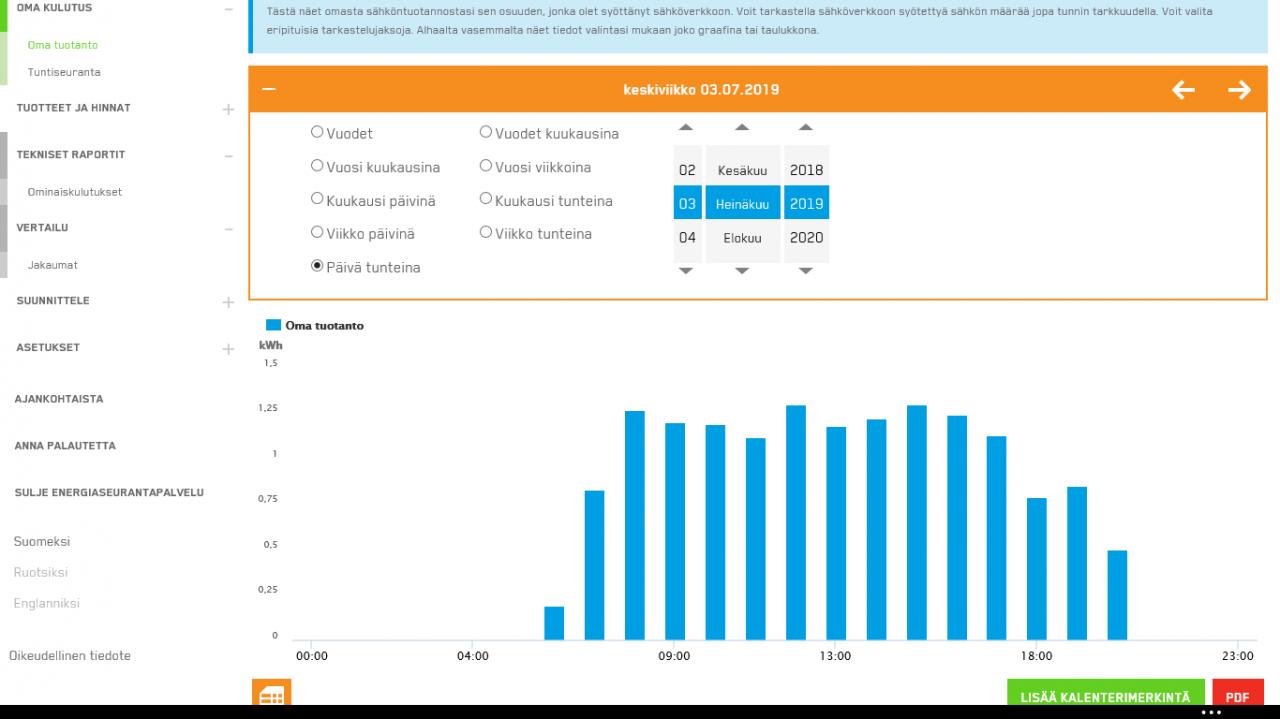1280x719 pixels.
Task: Switch language to Suomeksi
Action: coord(42,542)
